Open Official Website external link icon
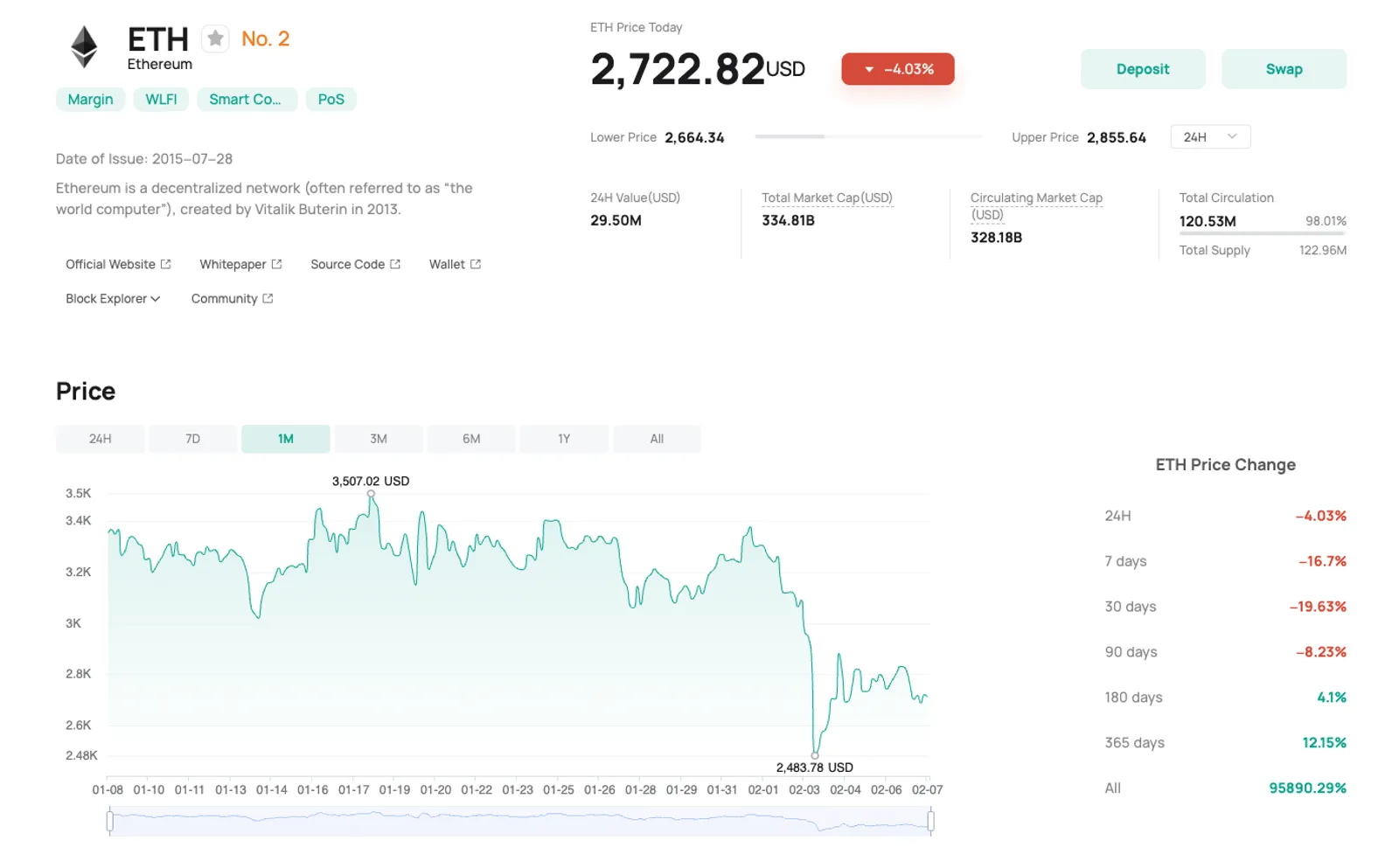Screen dimensions: 1399x868 (166, 264)
